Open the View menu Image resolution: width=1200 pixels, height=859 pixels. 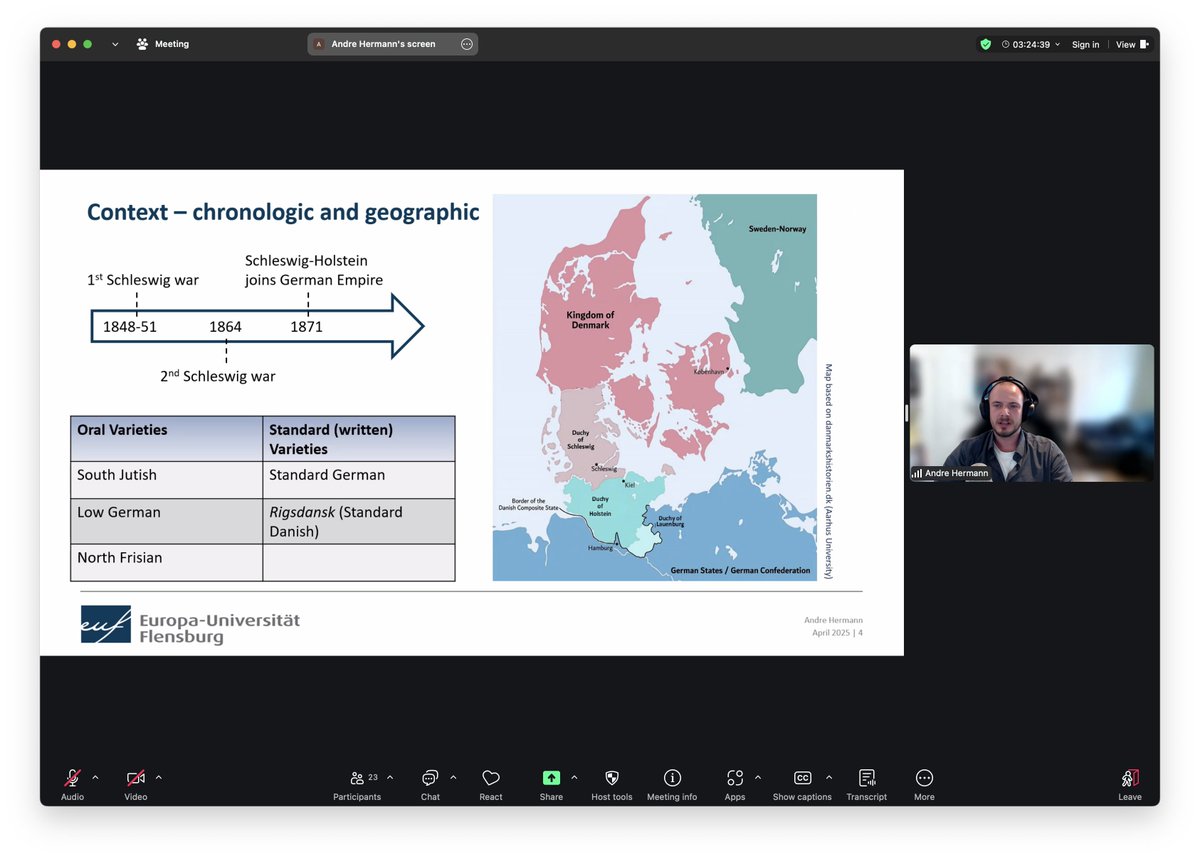[1130, 44]
